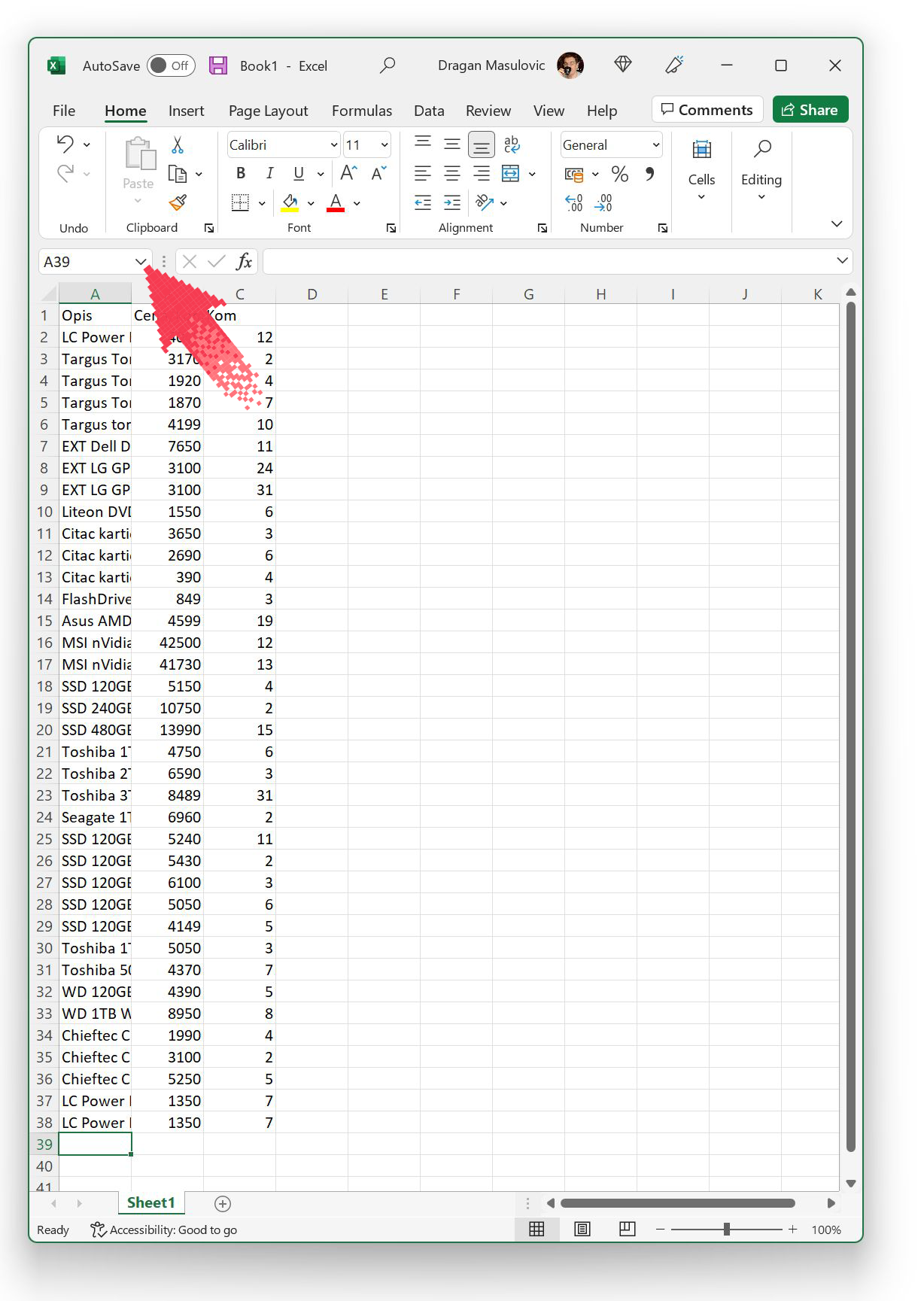Image resolution: width=924 pixels, height=1301 pixels.
Task: Add a new sheet with plus button
Action: (x=223, y=1203)
